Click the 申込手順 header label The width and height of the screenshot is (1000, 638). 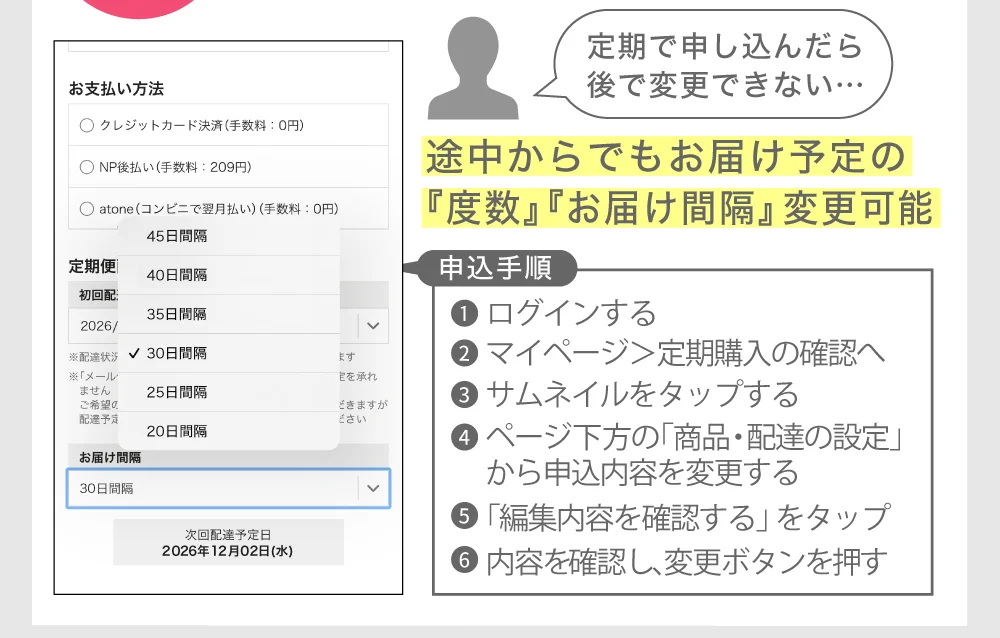496,267
